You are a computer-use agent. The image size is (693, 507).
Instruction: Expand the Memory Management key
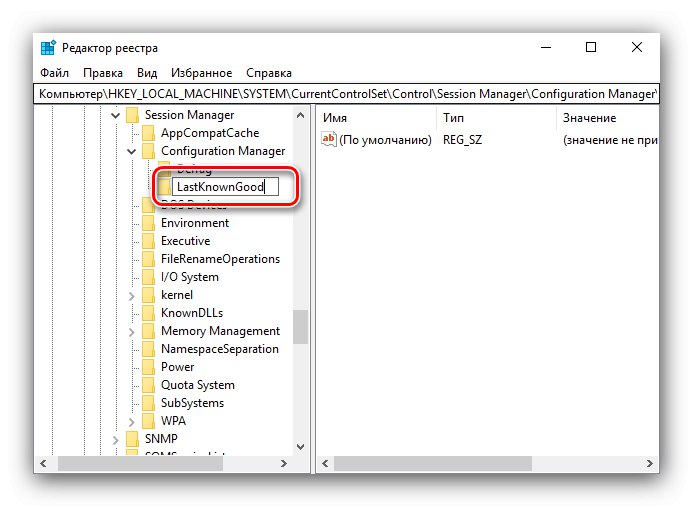[131, 332]
